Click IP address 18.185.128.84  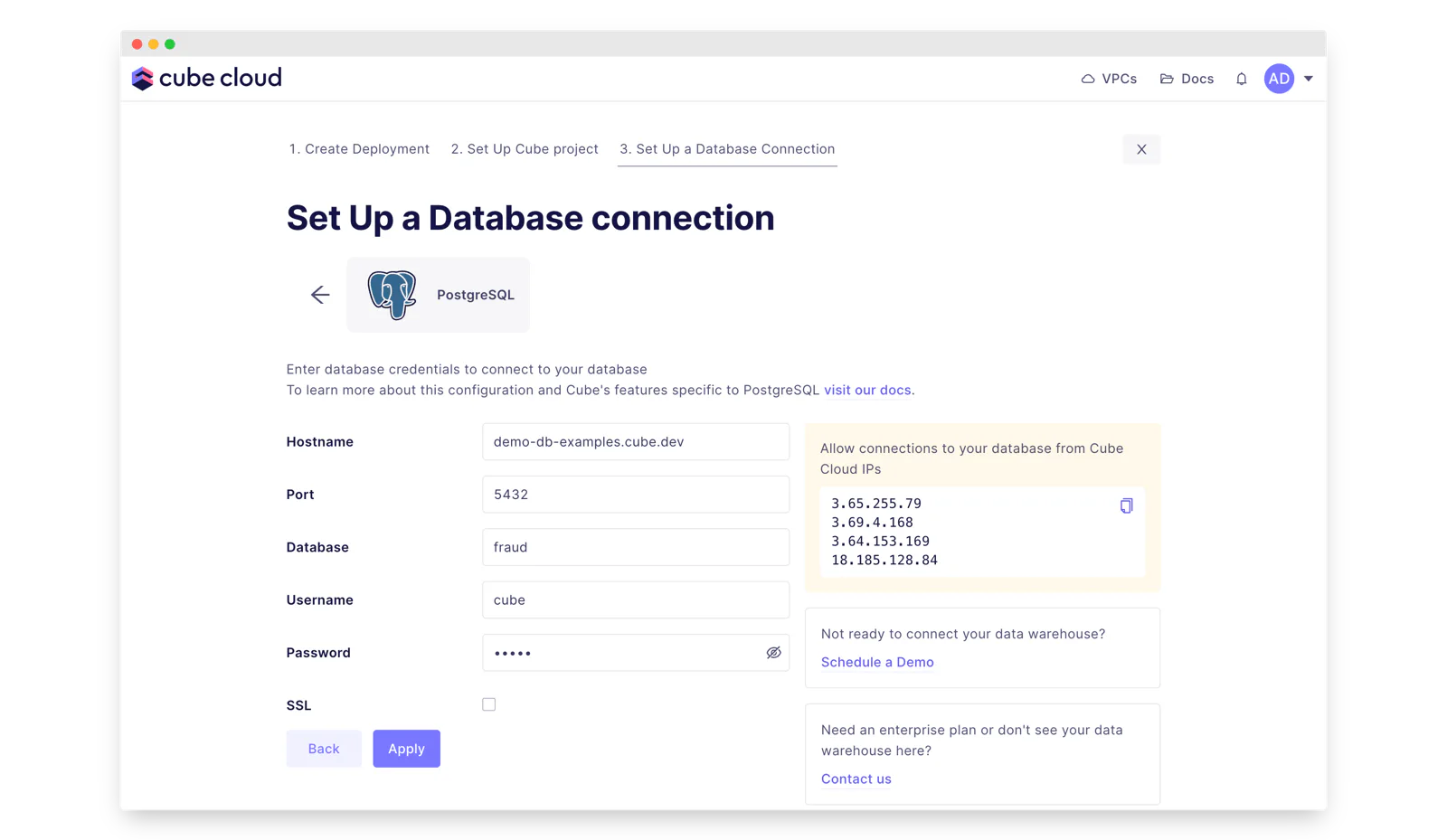(x=884, y=561)
